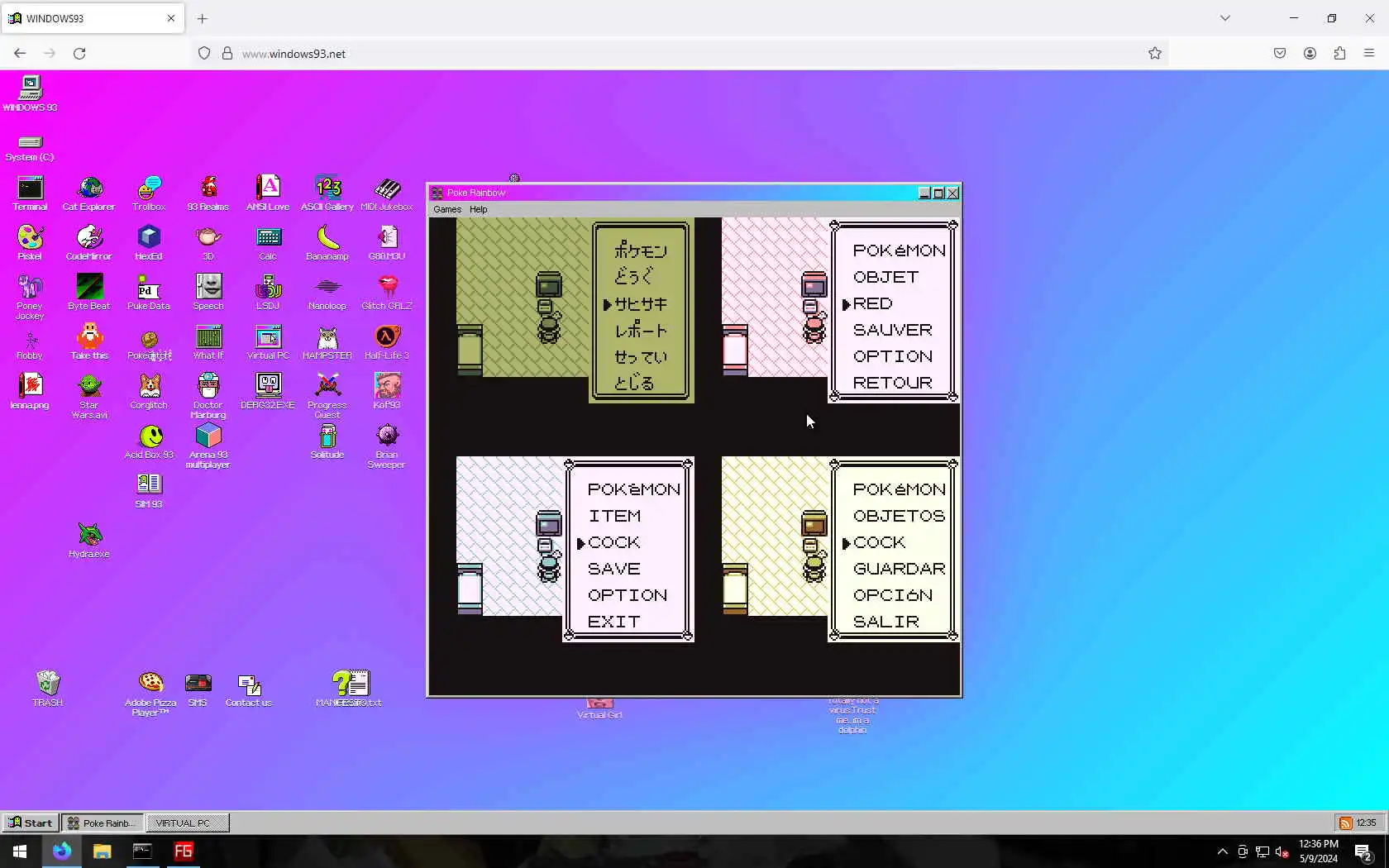Open the System (C) drive icon
1389x868 pixels.
[30, 148]
